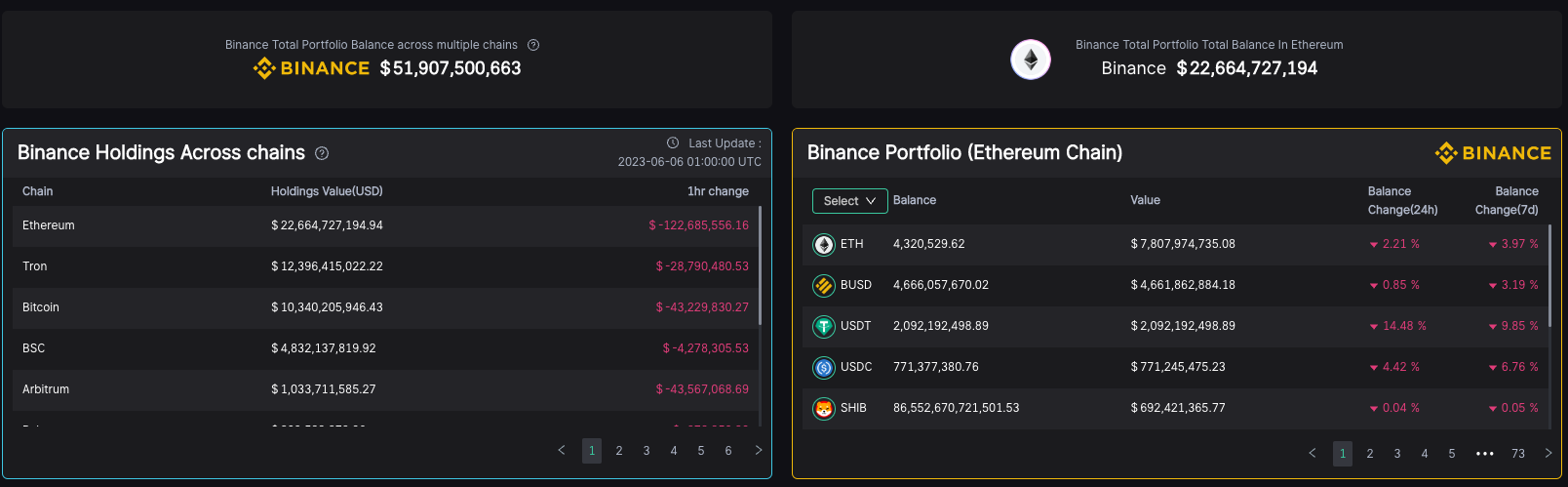The height and width of the screenshot is (487, 1568).
Task: Click the last update timestamp 2023-06-06 01:00:00 UTC
Action: (x=689, y=162)
